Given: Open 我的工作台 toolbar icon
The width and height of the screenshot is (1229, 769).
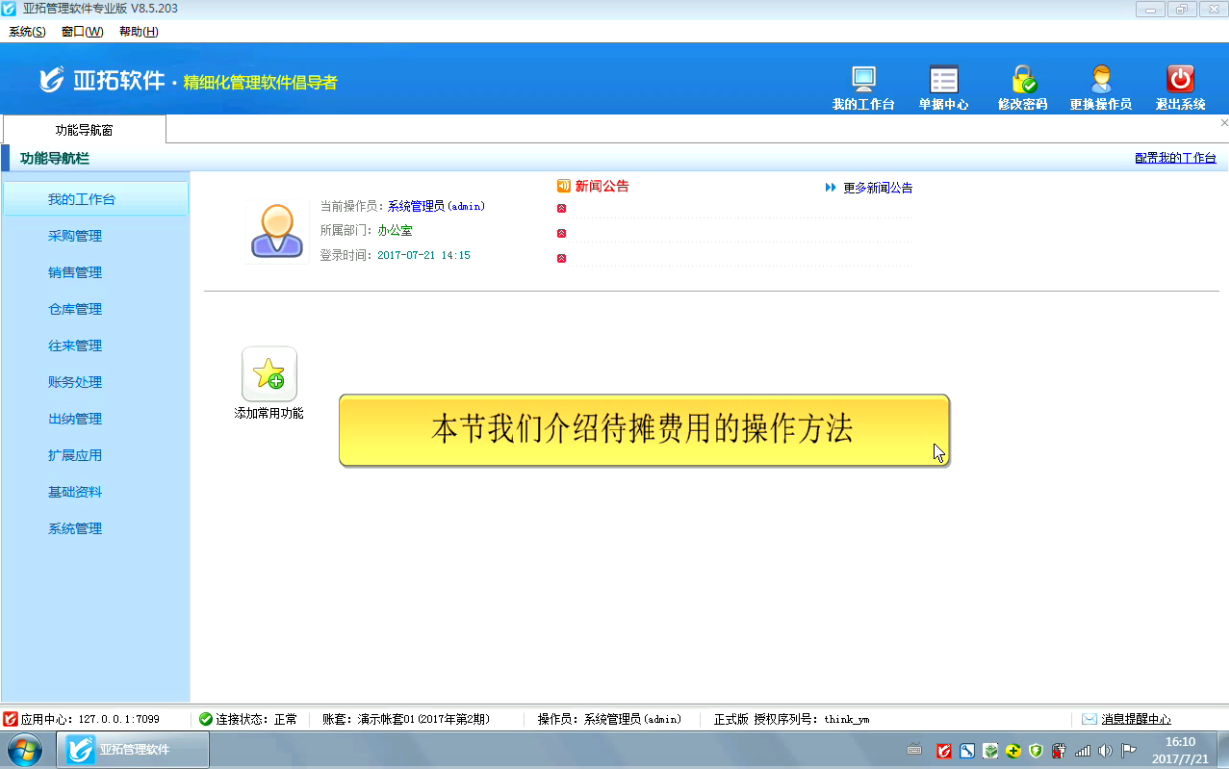Looking at the screenshot, I should pyautogui.click(x=863, y=80).
